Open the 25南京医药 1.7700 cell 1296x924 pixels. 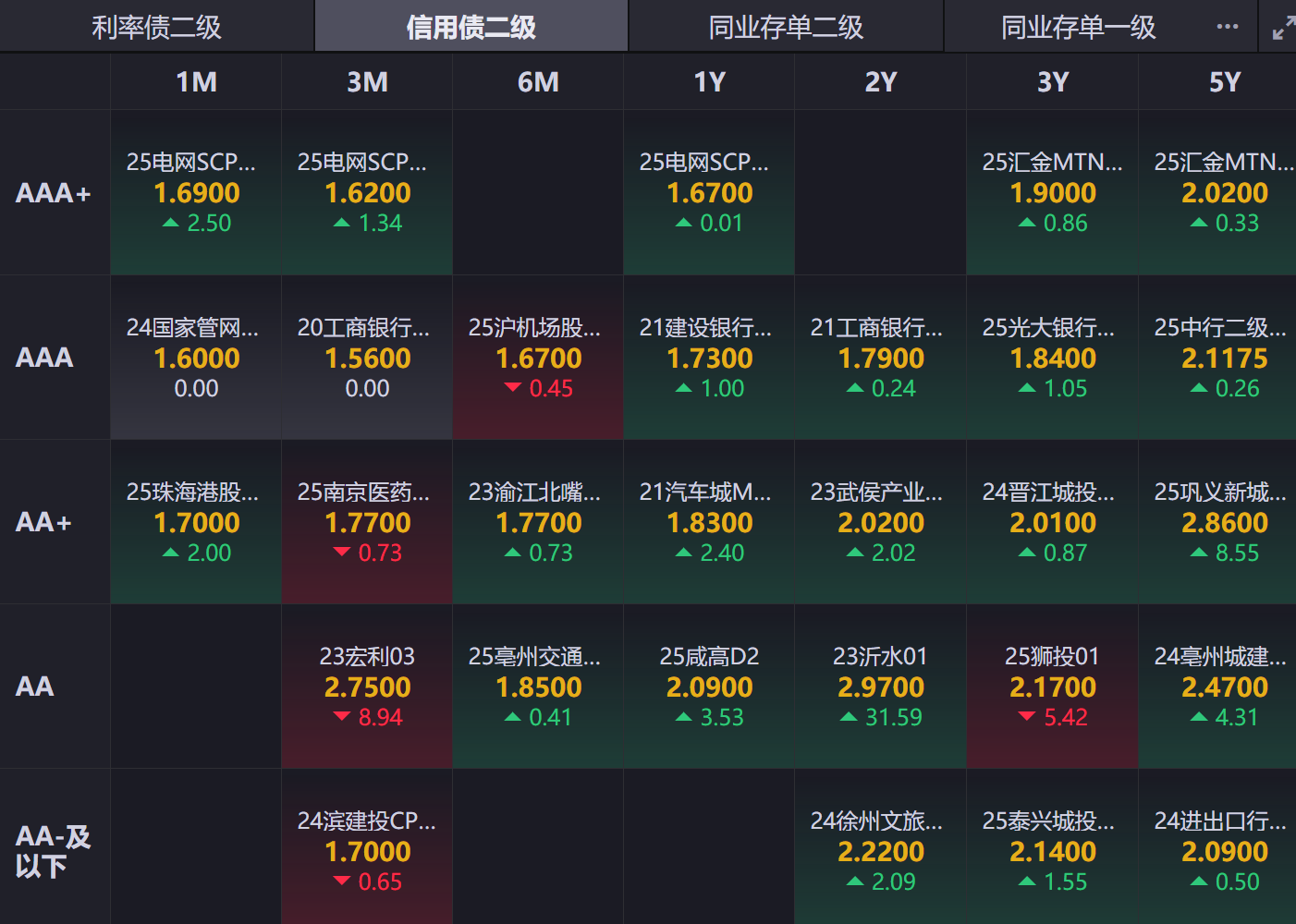[x=367, y=522]
